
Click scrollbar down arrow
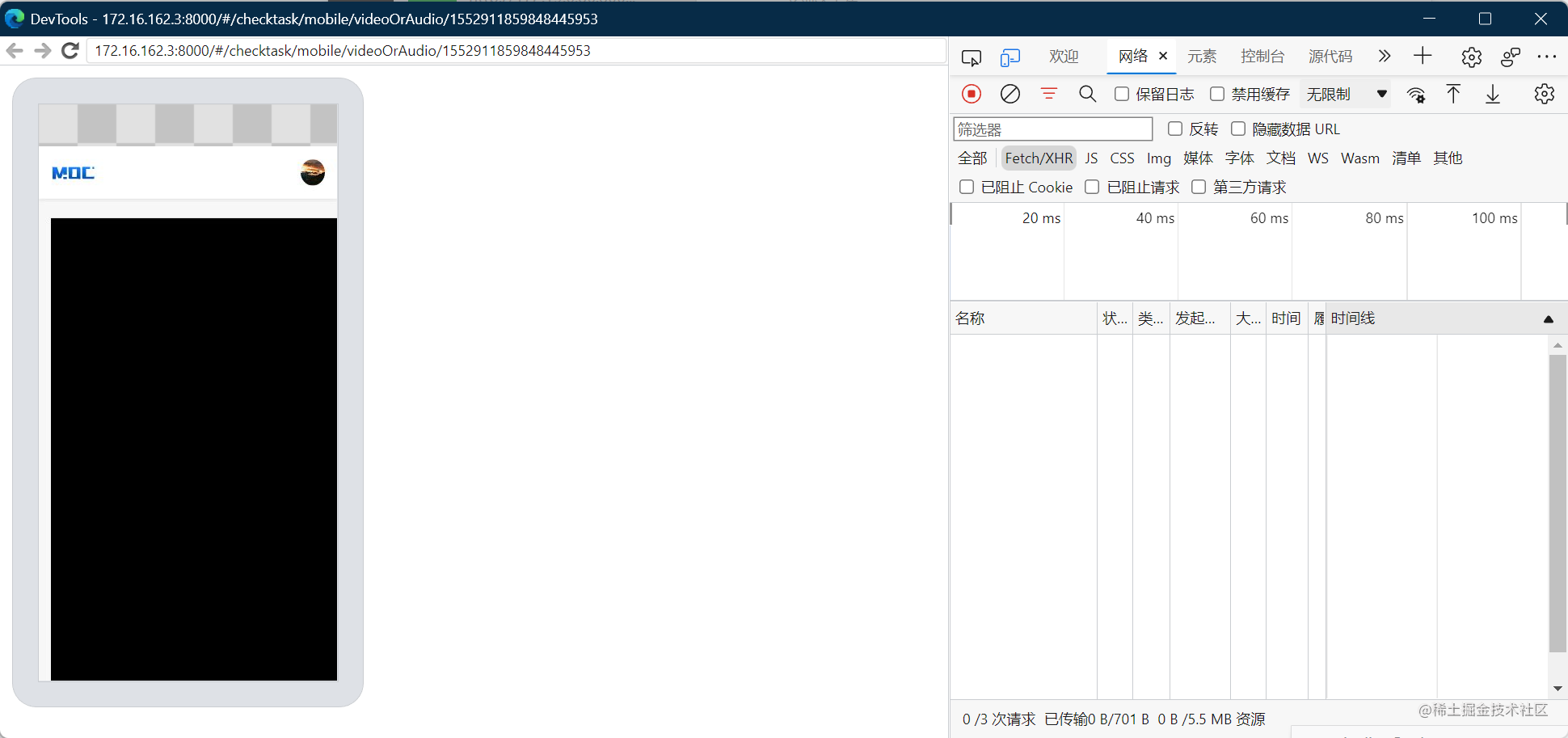[x=1557, y=689]
